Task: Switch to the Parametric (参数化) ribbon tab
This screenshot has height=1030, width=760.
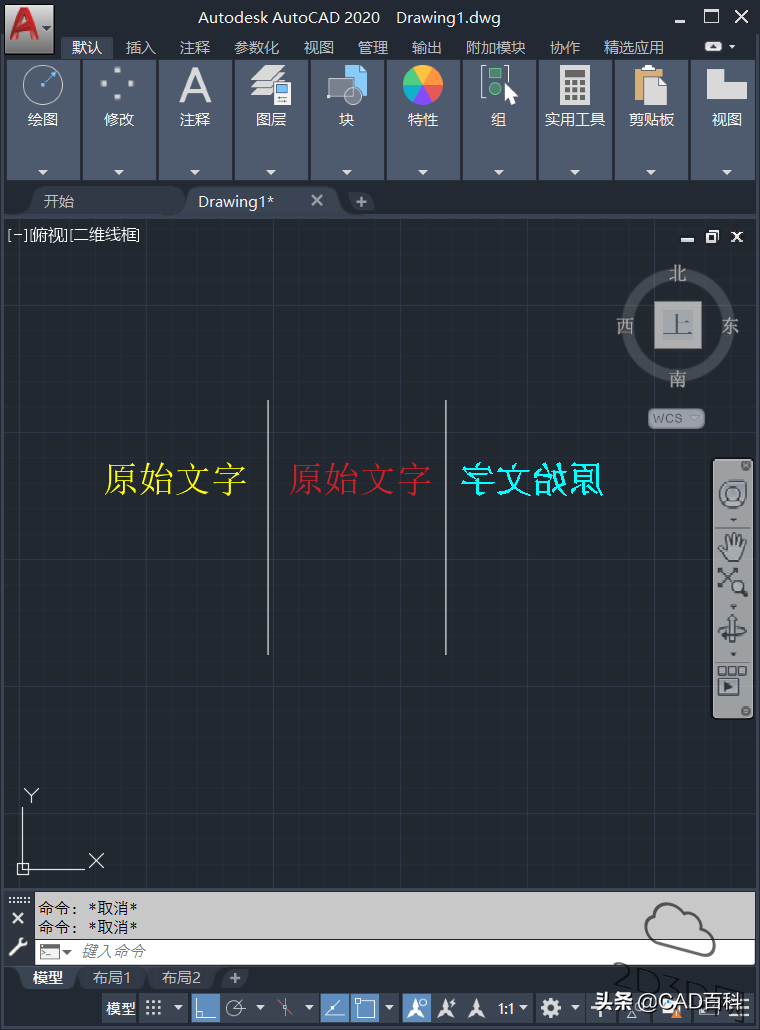Action: [x=256, y=47]
